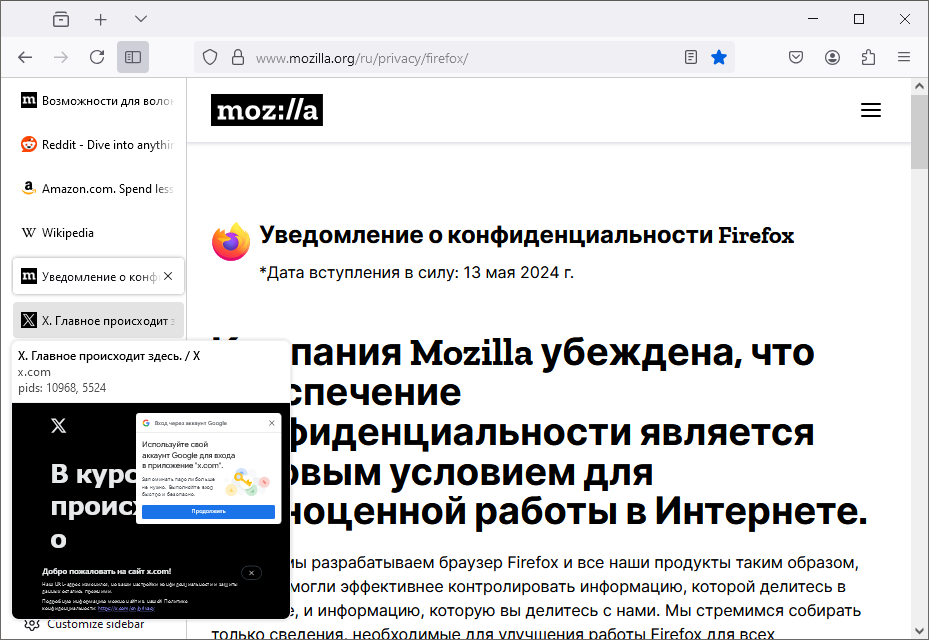Open Firefox account profile icon

[x=832, y=57]
